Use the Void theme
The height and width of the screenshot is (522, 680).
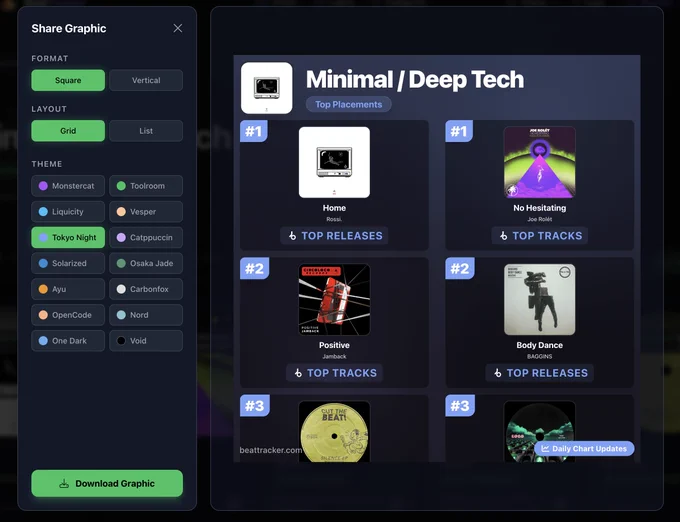pos(146,341)
